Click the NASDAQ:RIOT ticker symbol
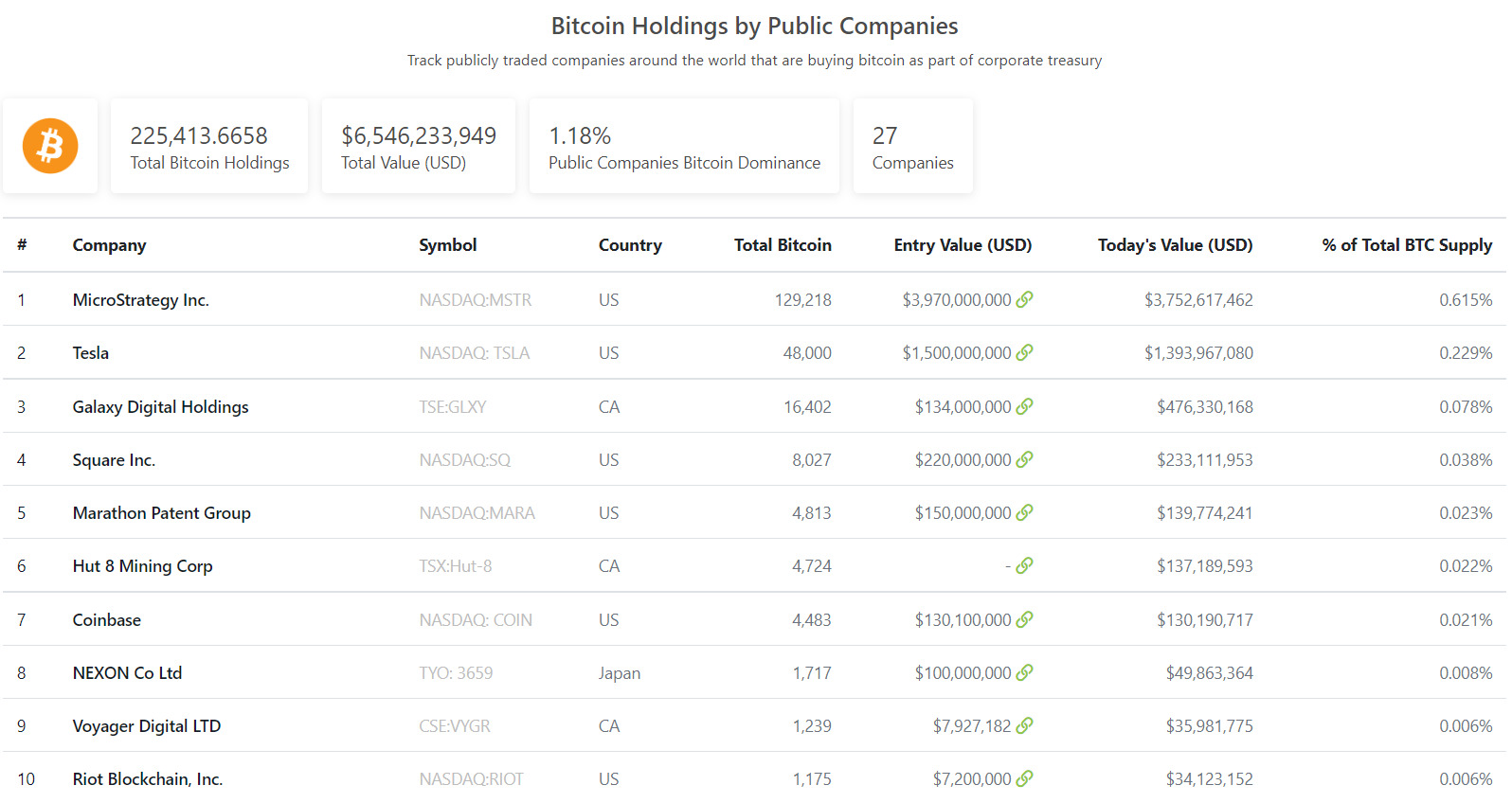This screenshot has width=1512, height=803. click(471, 779)
